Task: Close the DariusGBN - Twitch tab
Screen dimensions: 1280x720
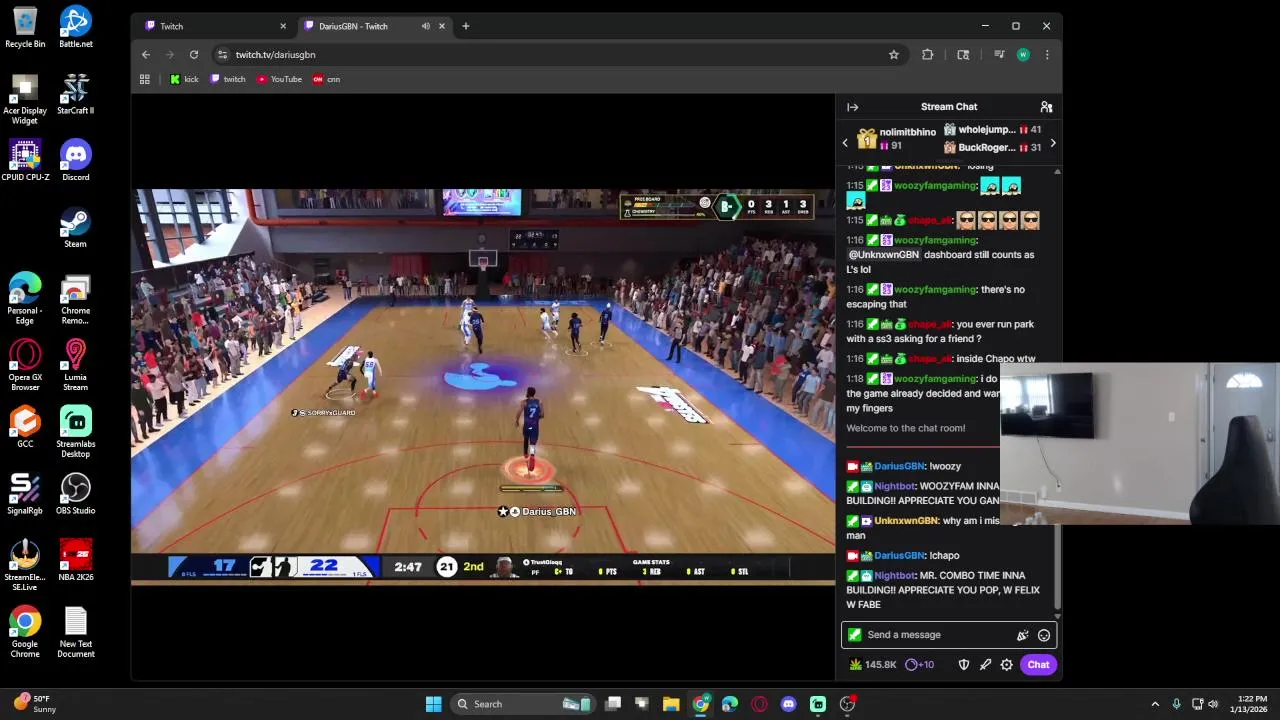Action: coord(442,26)
